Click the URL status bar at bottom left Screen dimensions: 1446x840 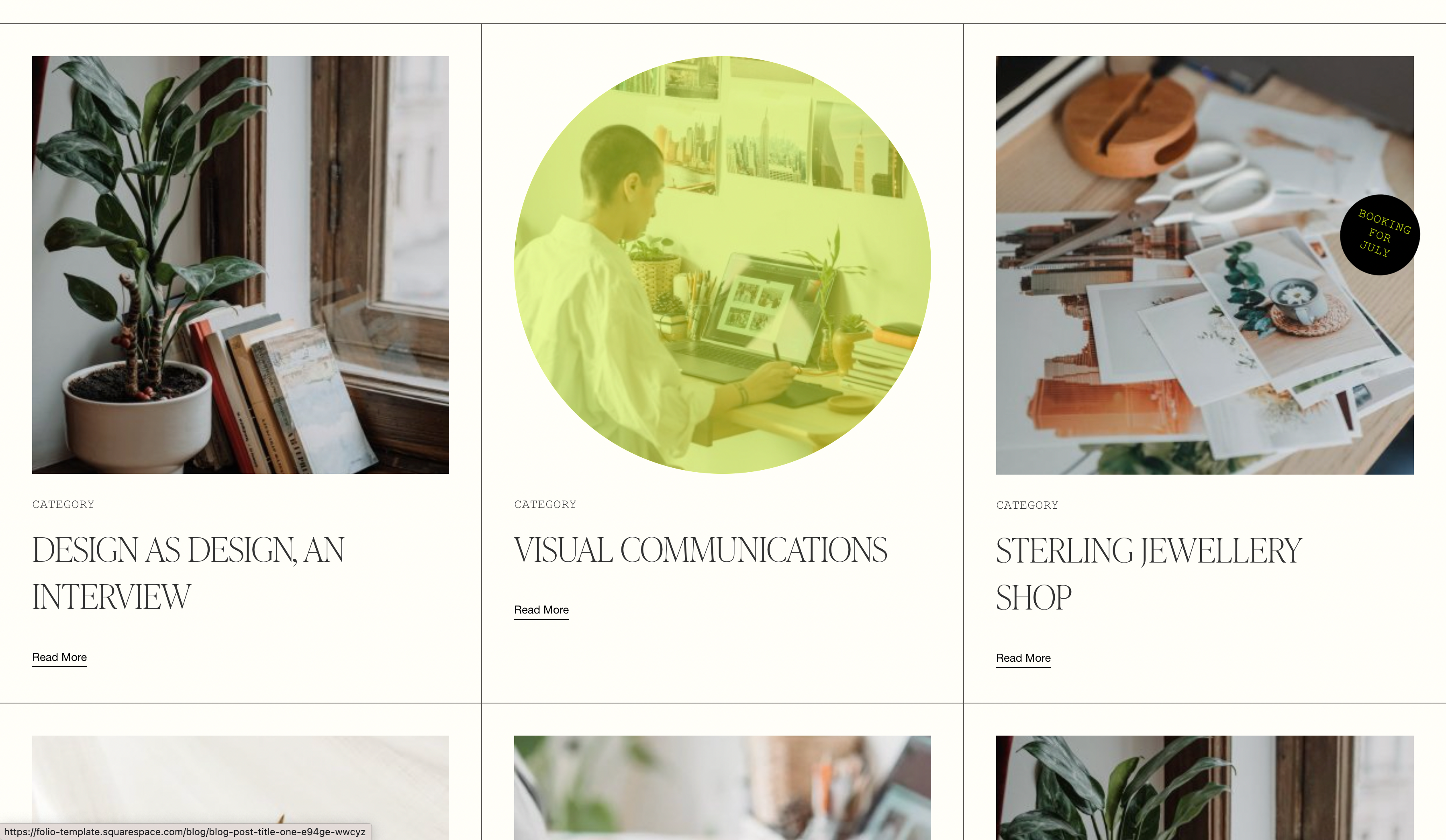(185, 832)
